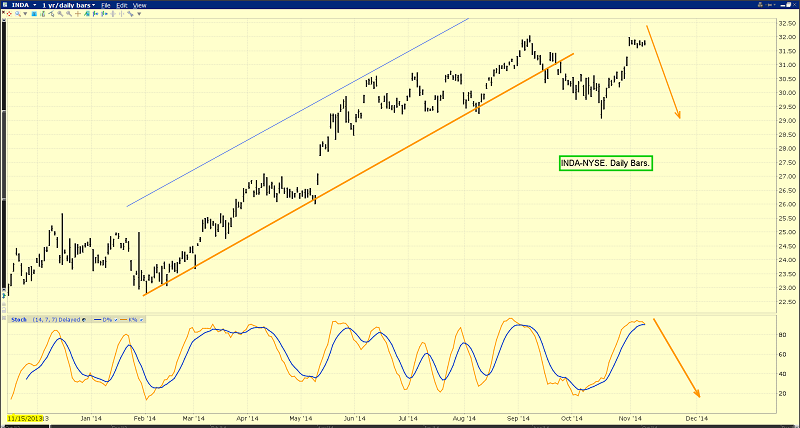The height and width of the screenshot is (428, 800).
Task: Open the File menu
Action: [x=106, y=5]
